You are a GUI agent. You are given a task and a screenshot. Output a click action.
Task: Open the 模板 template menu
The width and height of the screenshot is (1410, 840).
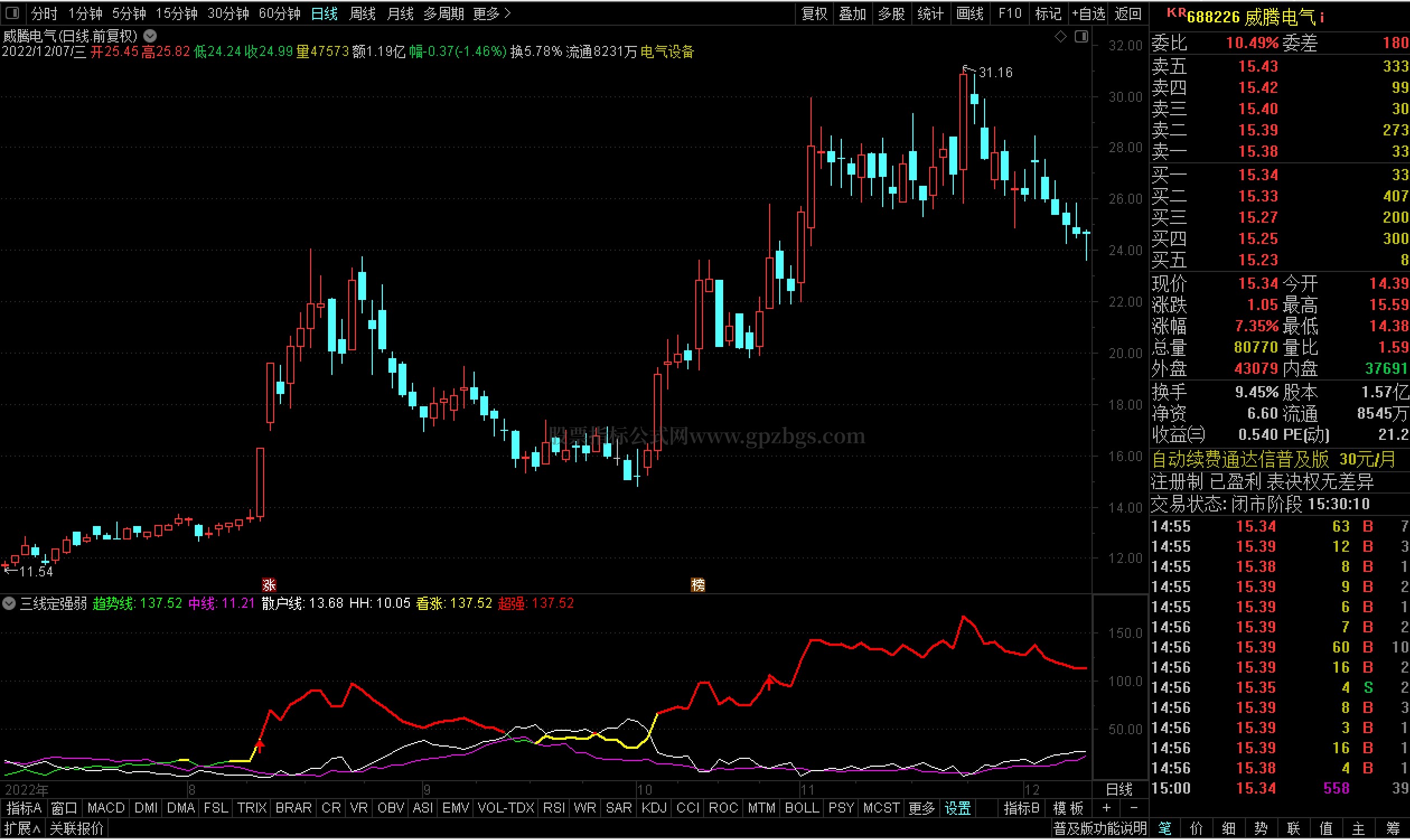coord(1068,808)
